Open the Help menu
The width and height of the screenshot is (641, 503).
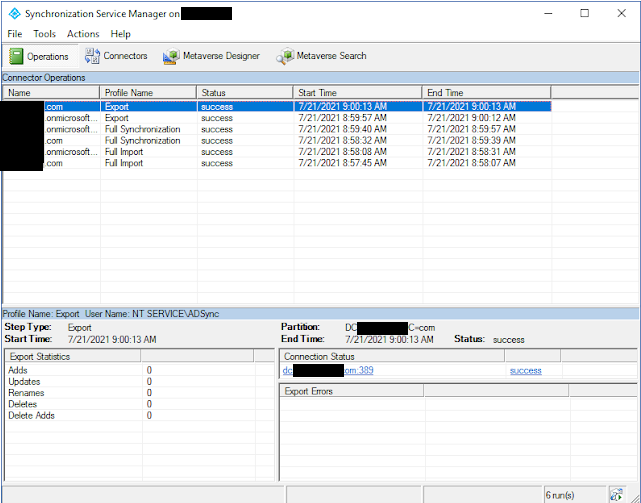click(120, 34)
